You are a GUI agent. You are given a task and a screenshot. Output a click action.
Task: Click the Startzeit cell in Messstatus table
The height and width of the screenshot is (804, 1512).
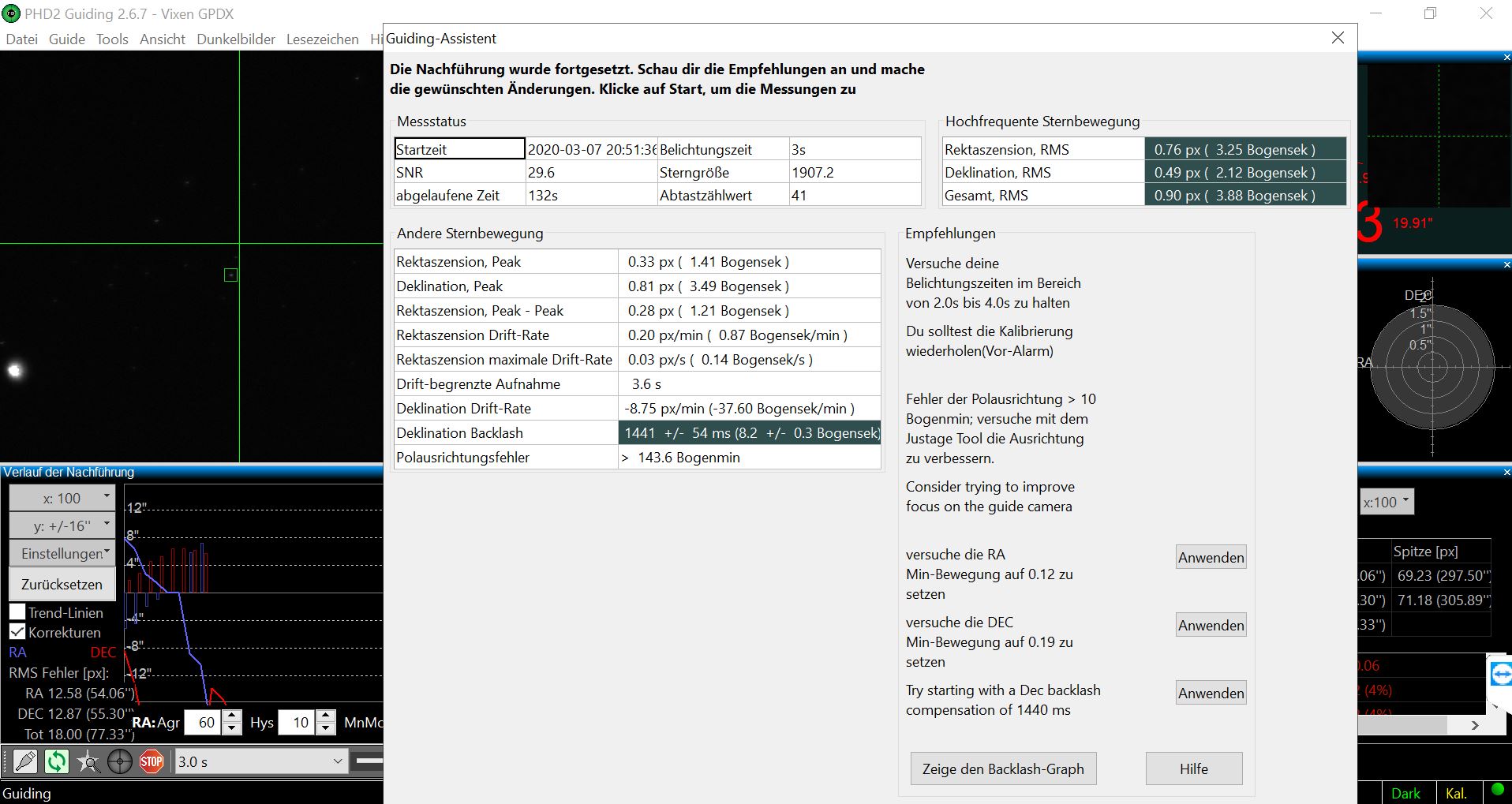click(x=459, y=149)
